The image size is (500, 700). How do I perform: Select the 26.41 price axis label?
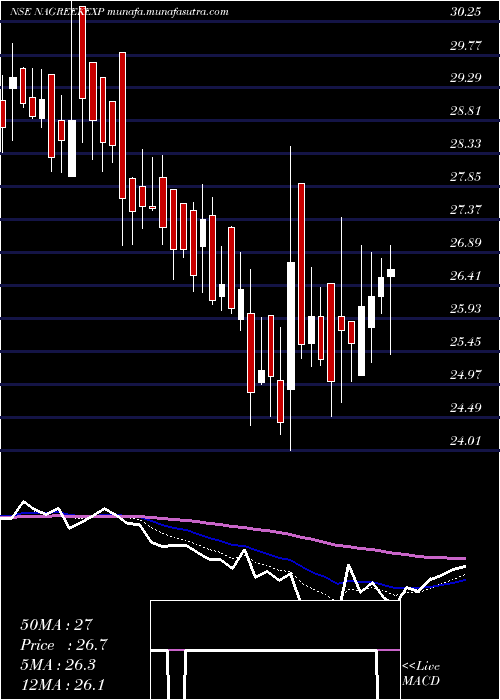point(465,275)
